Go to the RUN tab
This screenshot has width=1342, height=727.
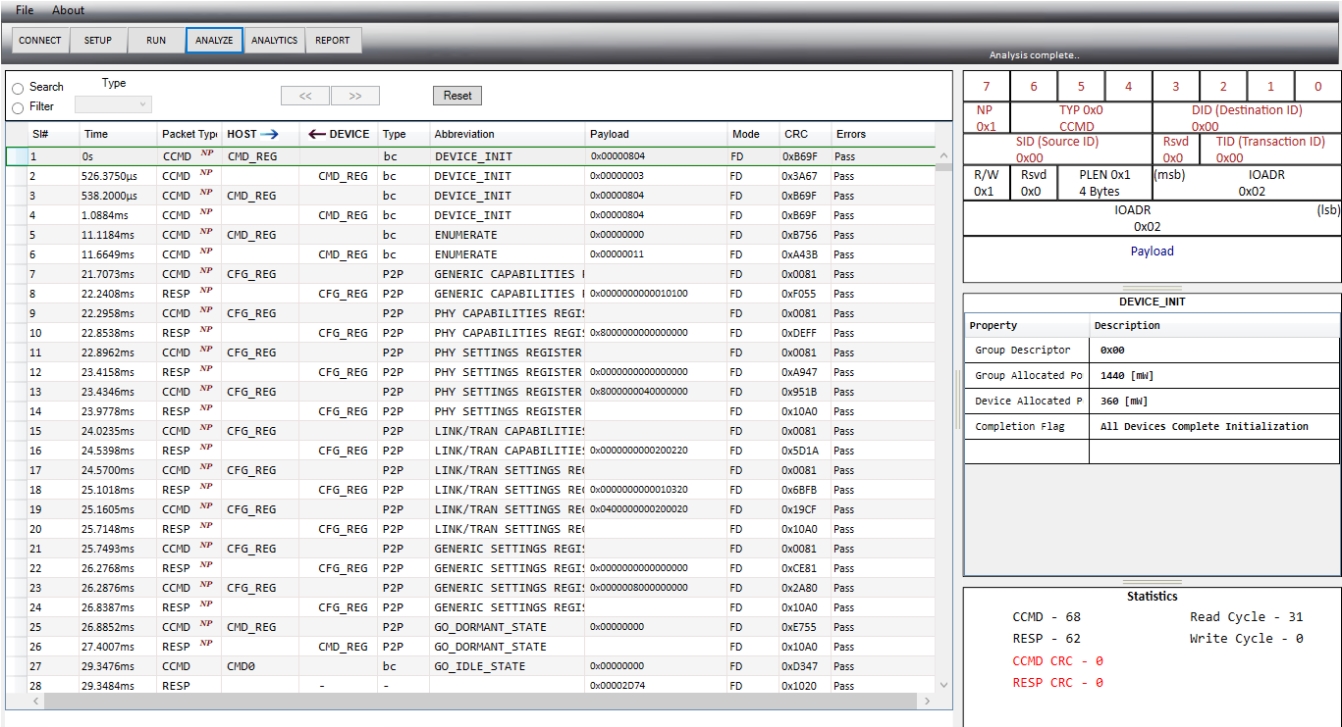pos(155,41)
